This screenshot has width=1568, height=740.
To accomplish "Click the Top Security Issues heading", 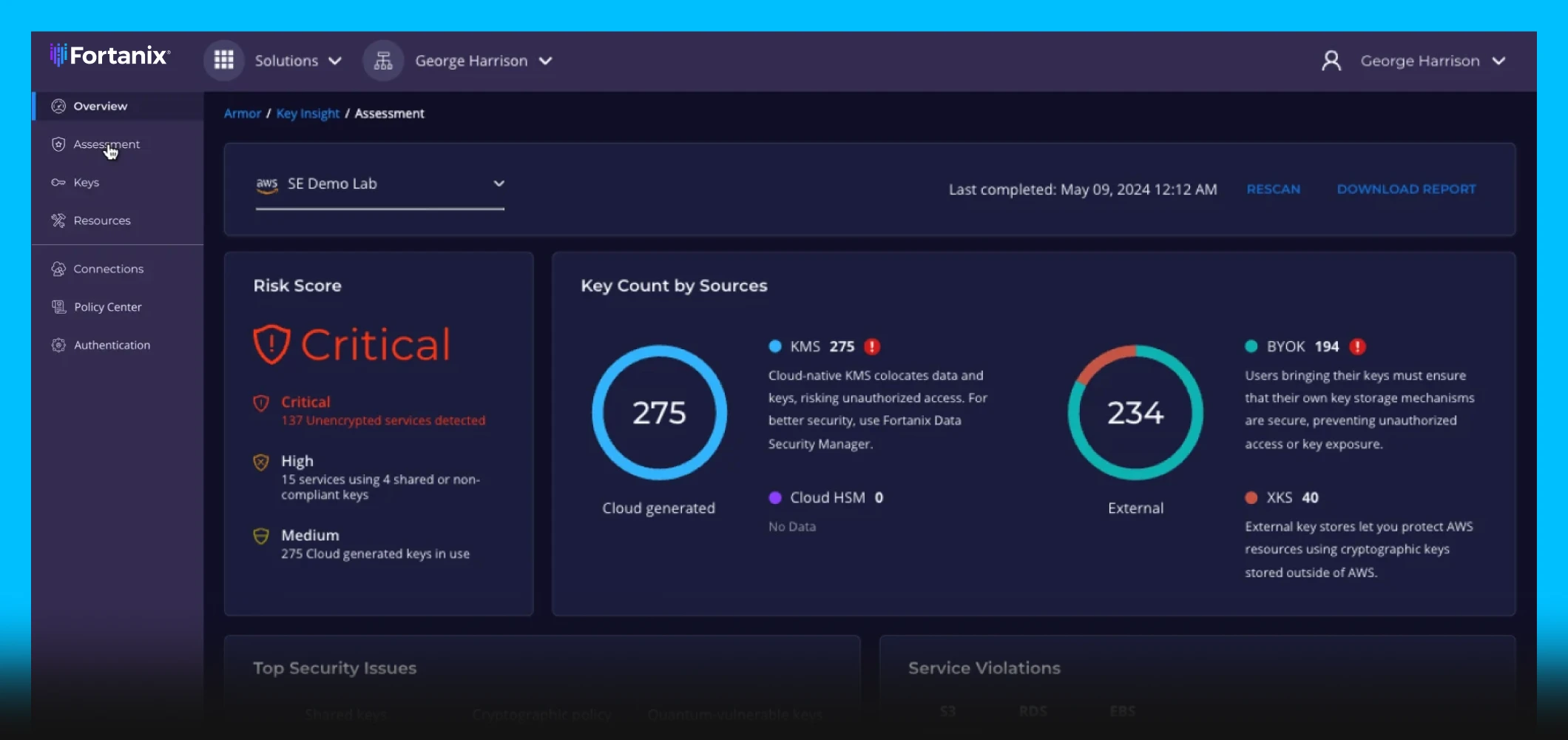I will [334, 668].
